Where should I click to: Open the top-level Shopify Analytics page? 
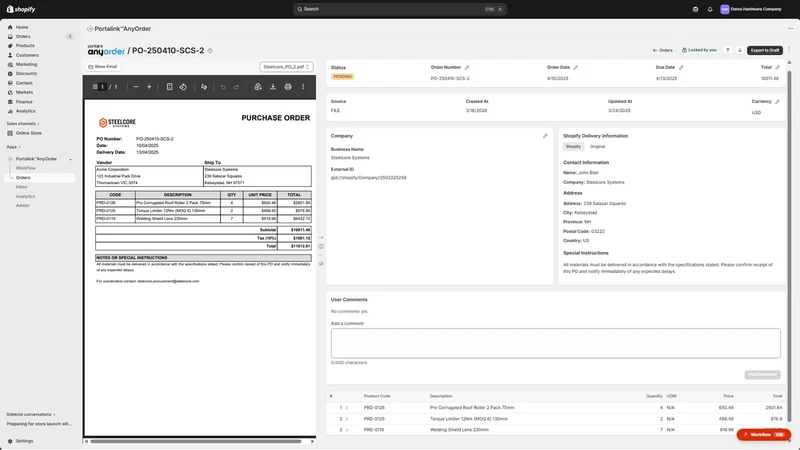[25, 111]
